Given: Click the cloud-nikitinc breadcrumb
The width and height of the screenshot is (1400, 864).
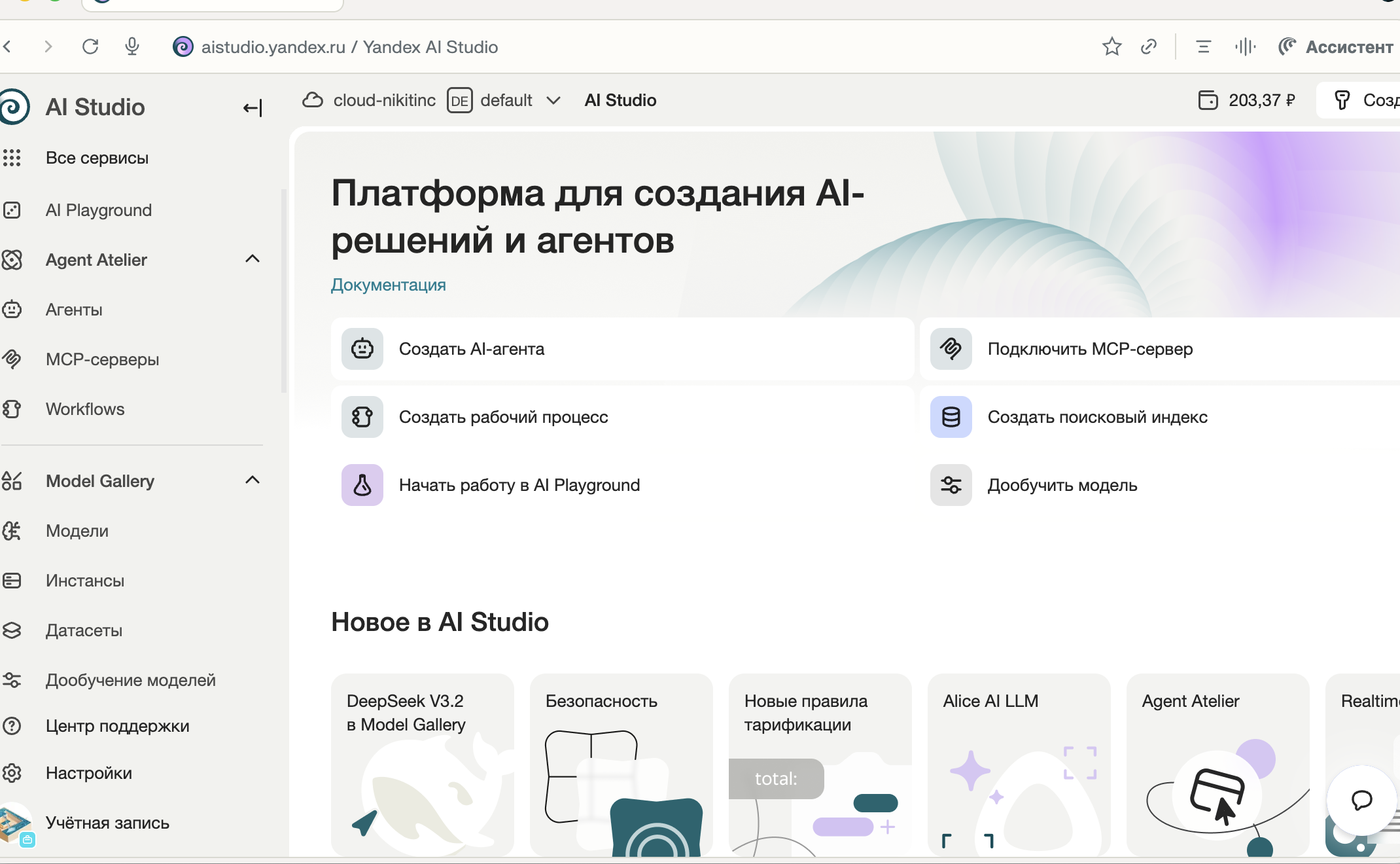Looking at the screenshot, I should [385, 100].
